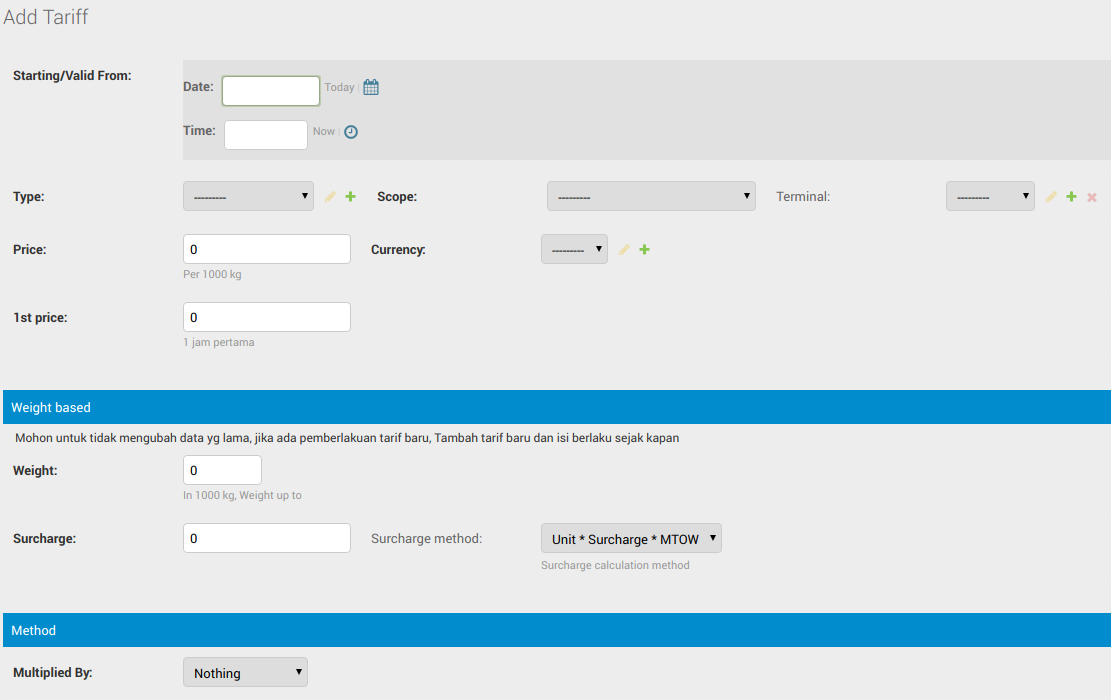Open the clock time picker icon
The height and width of the screenshot is (700, 1111).
pos(351,132)
